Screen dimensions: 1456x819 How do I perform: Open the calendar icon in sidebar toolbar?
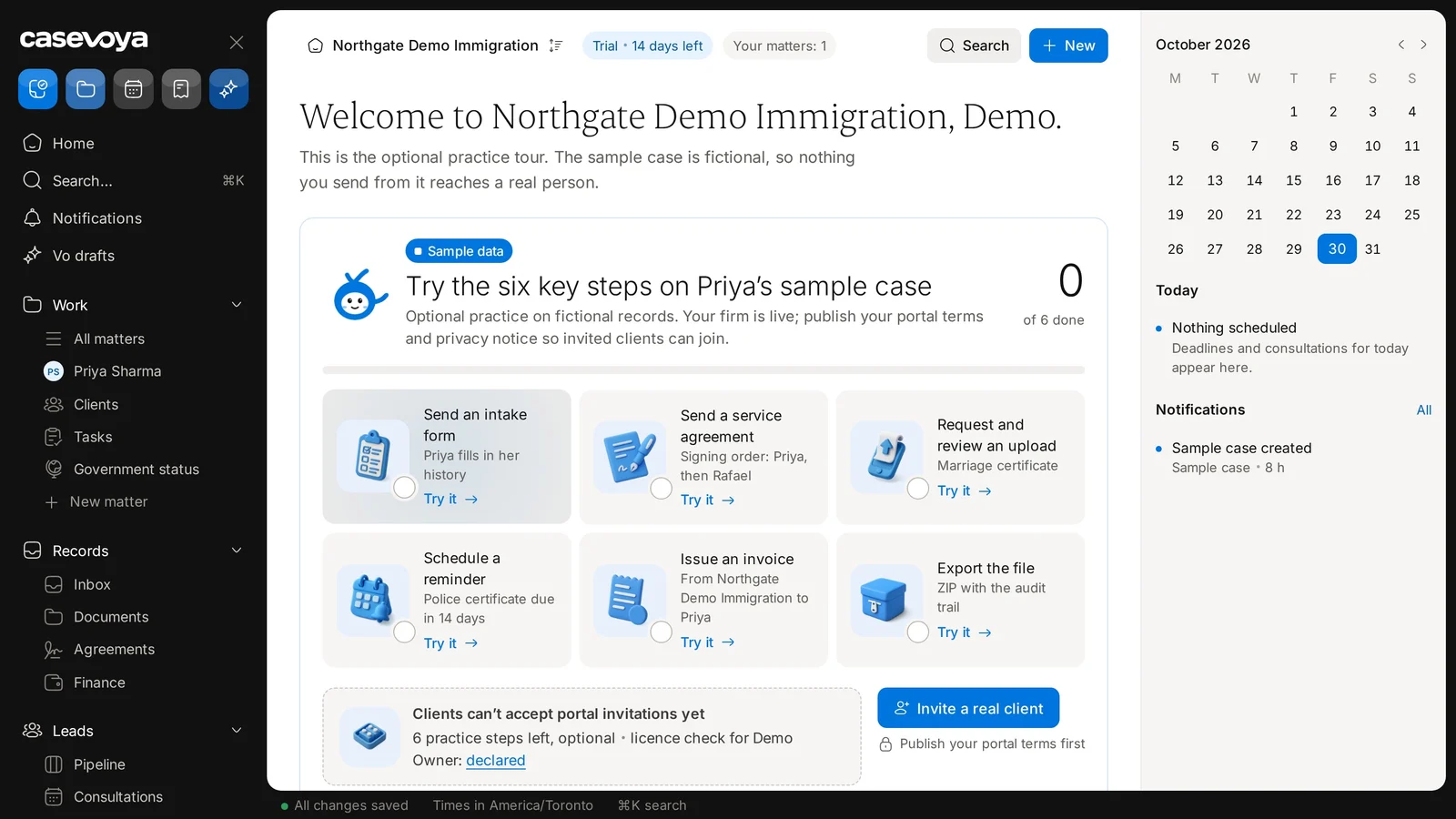[x=133, y=89]
